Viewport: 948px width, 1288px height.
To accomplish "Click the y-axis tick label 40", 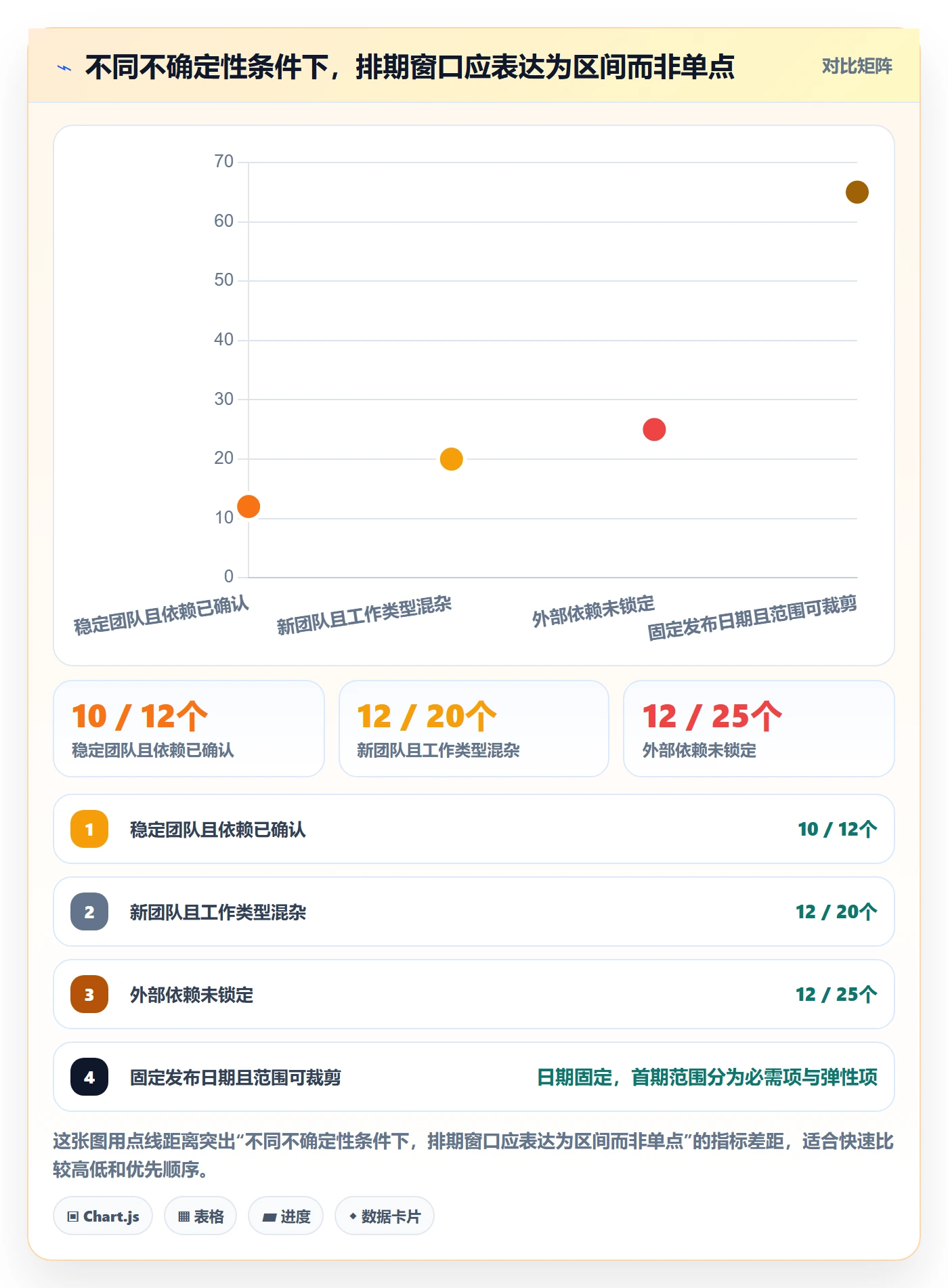I will click(x=223, y=339).
